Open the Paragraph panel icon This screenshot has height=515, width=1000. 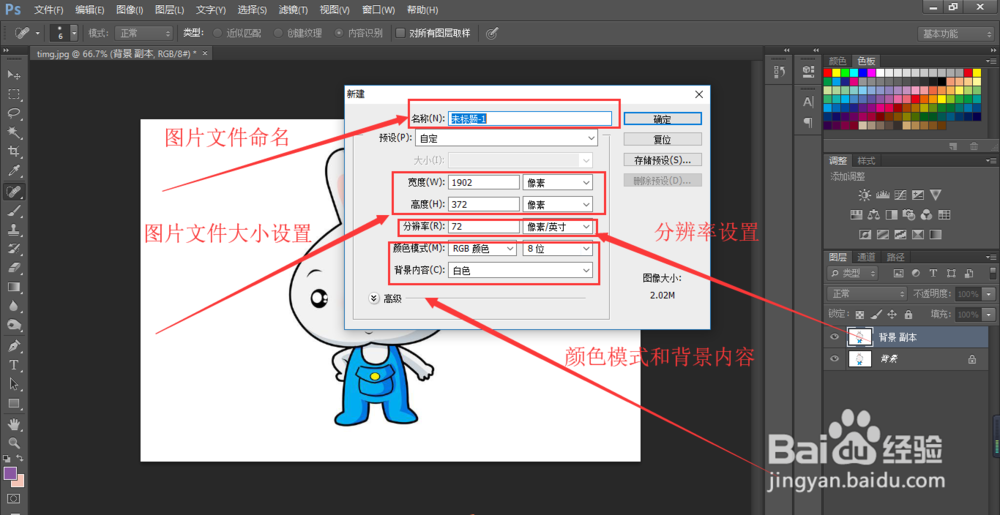(808, 122)
